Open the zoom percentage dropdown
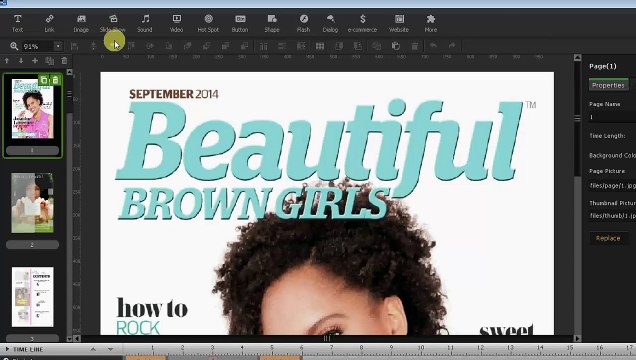The height and width of the screenshot is (360, 636). 58,46
